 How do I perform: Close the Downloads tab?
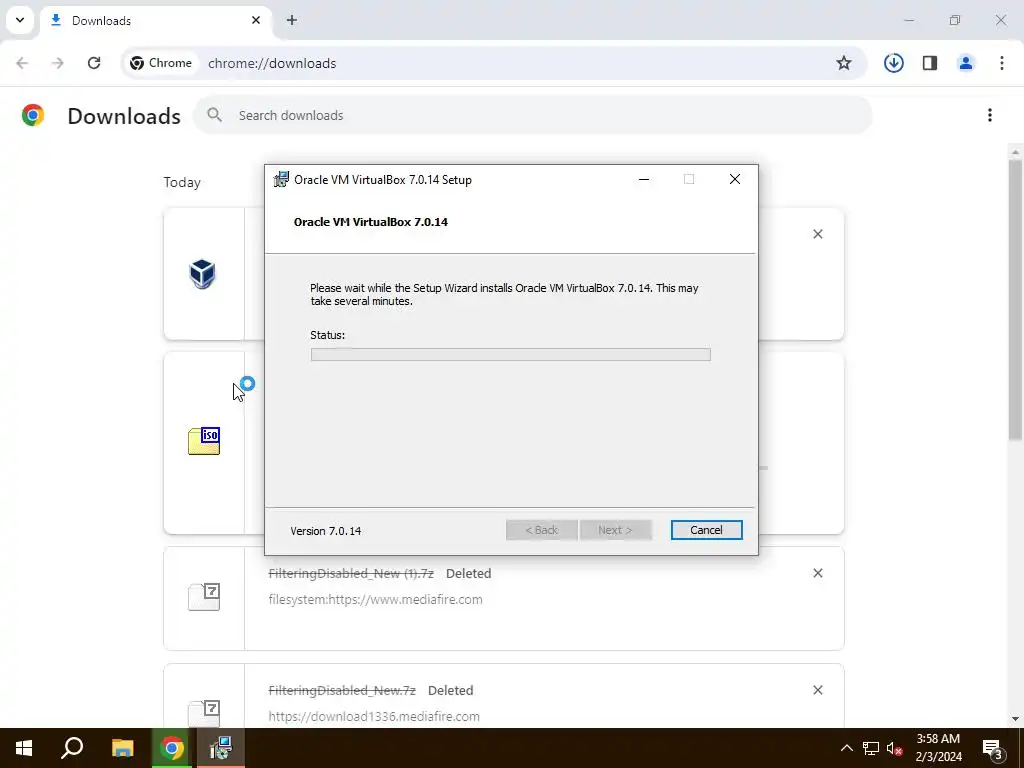point(256,20)
